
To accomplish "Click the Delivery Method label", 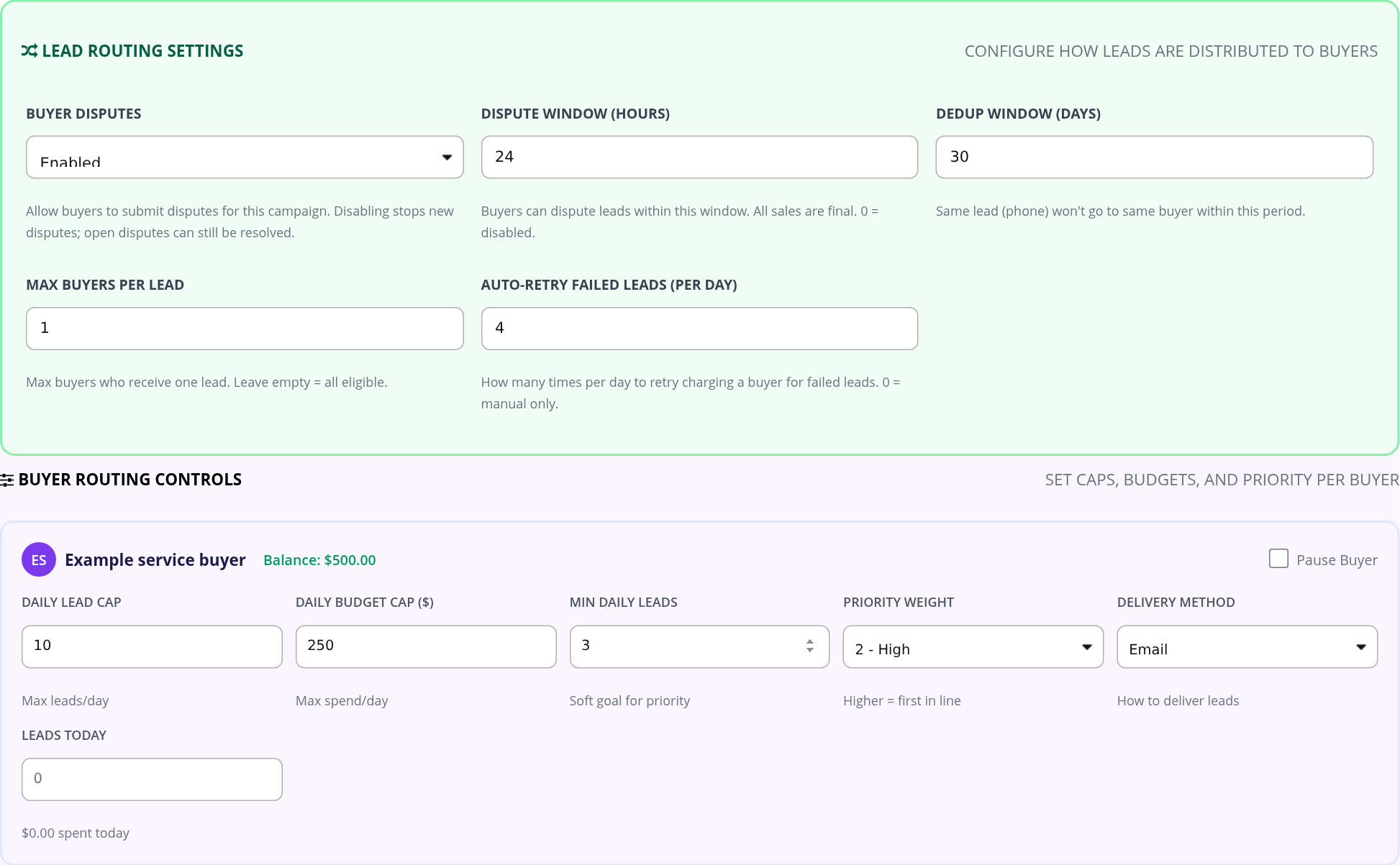I will (1176, 603).
